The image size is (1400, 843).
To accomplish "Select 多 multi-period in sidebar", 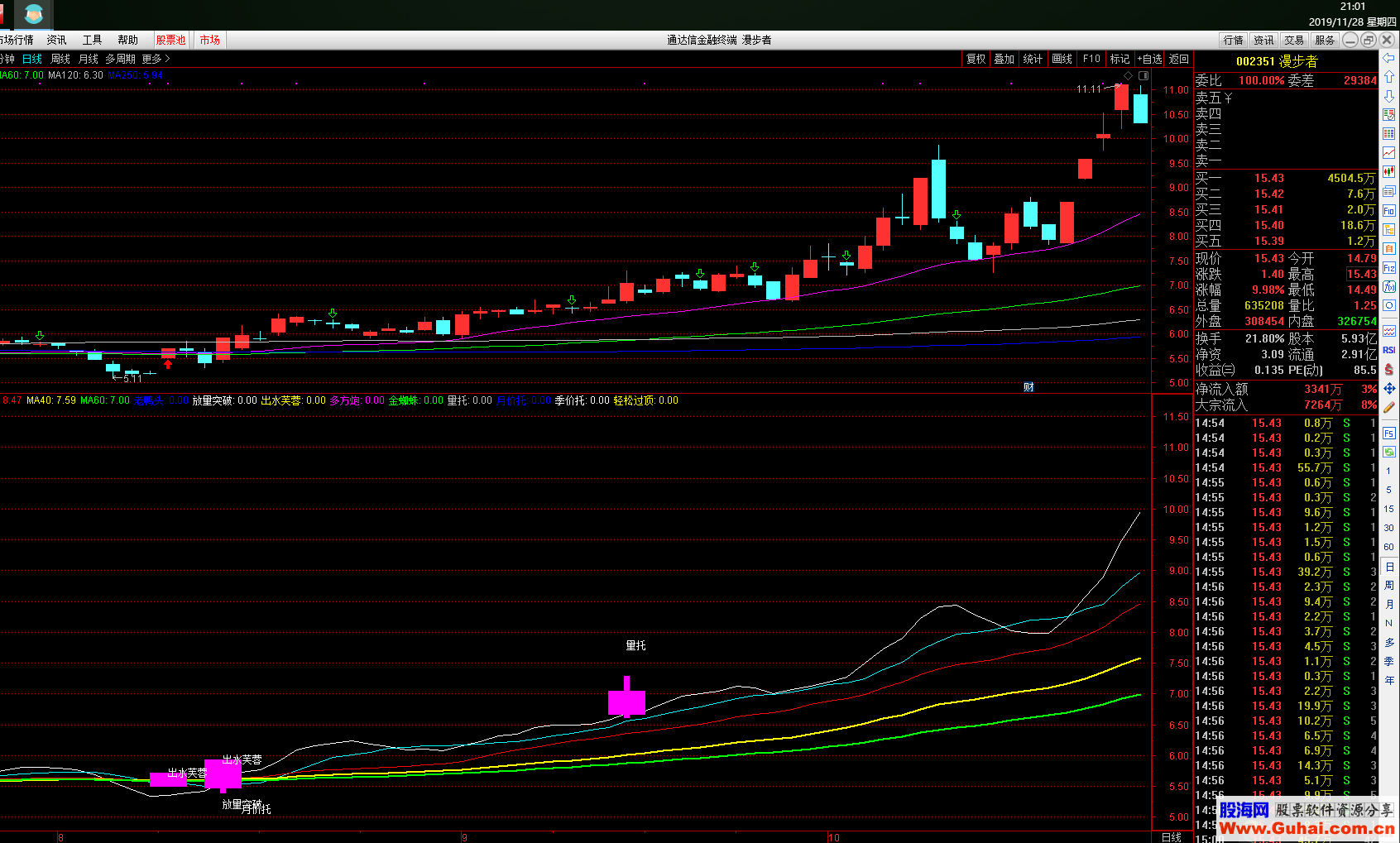I will pos(1388,642).
